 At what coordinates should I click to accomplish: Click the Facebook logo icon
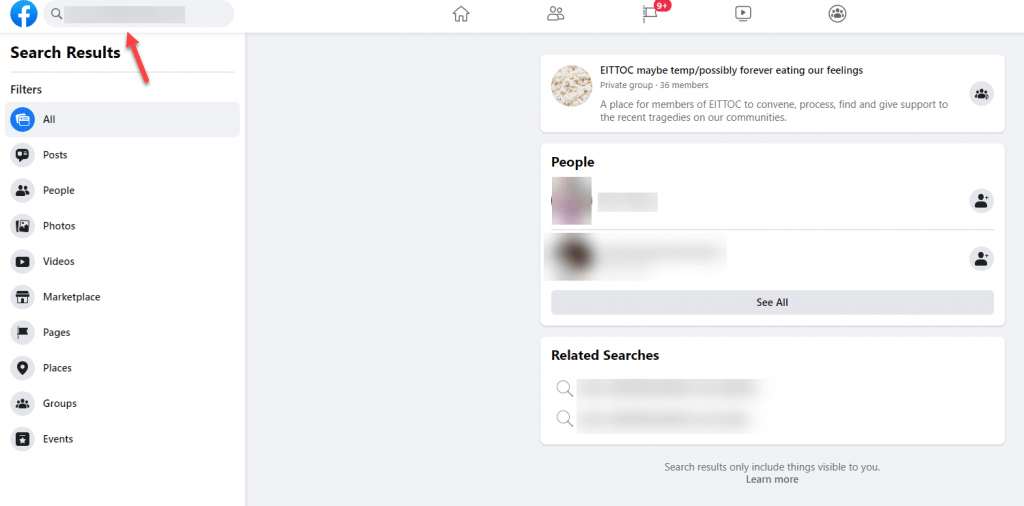(24, 14)
